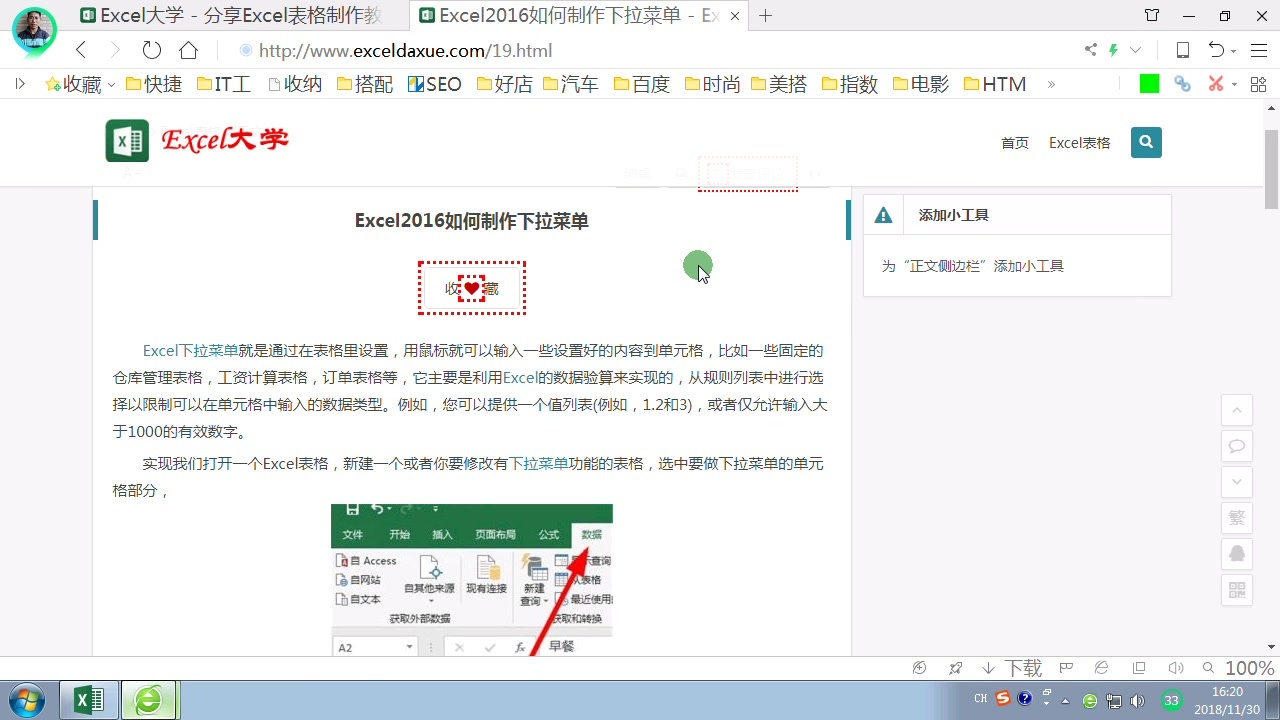
Task: Open the system volume tray icon
Action: (x=1137, y=700)
